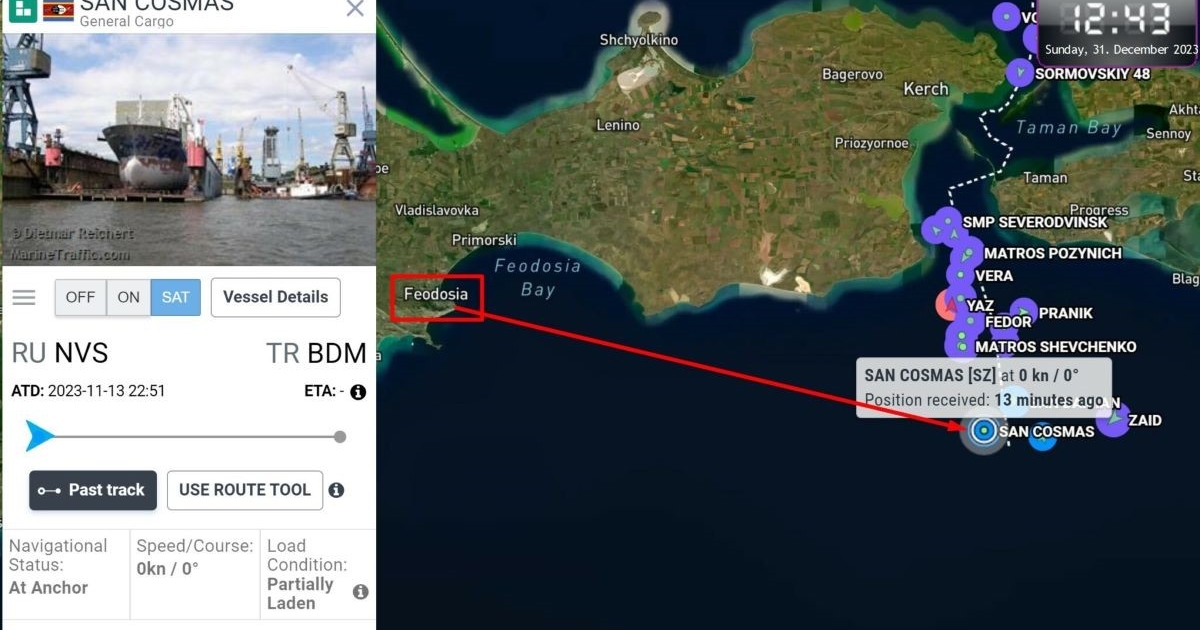Click the ZAID vessel marker
The image size is (1200, 630).
(1113, 420)
